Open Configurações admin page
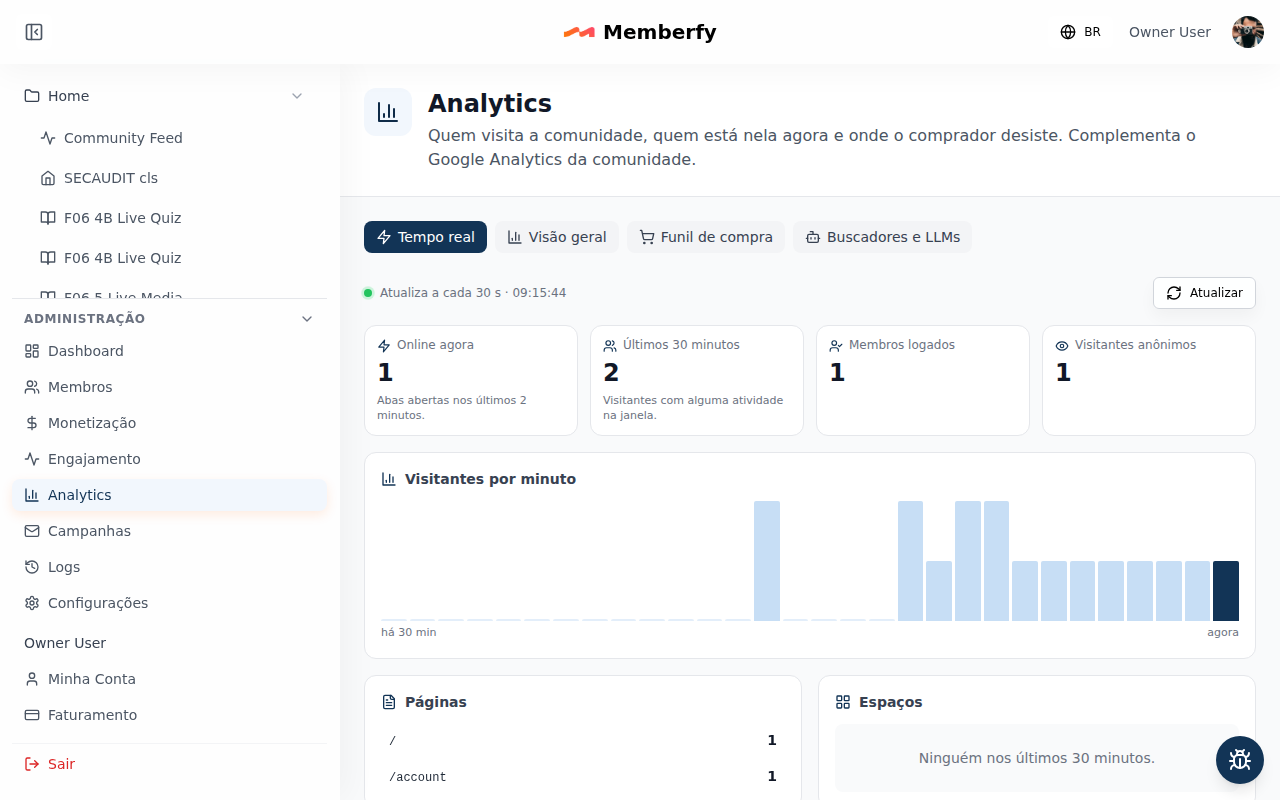1280x800 pixels. pos(170,603)
